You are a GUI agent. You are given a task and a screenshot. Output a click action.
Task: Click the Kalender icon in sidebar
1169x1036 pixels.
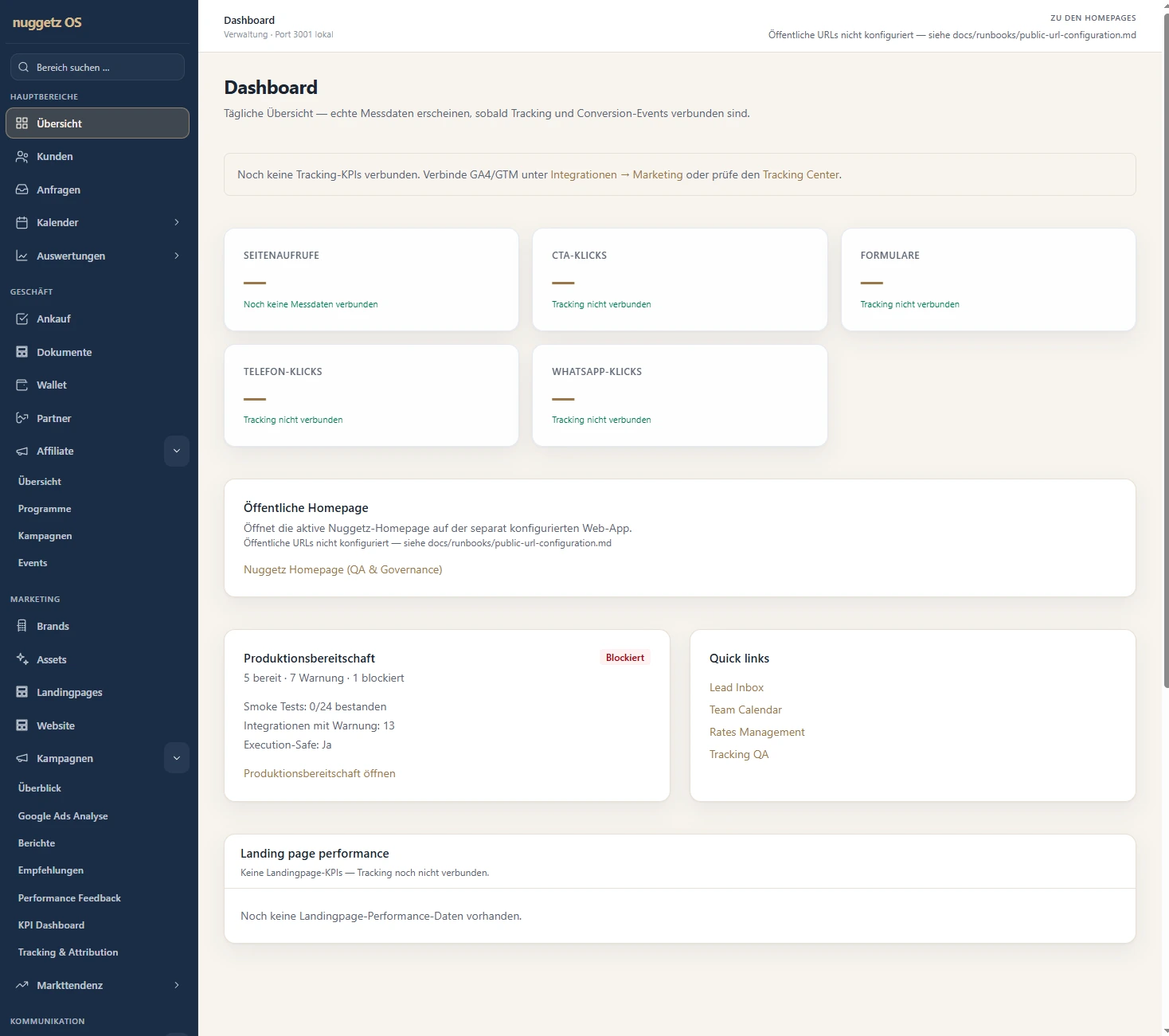pos(22,223)
